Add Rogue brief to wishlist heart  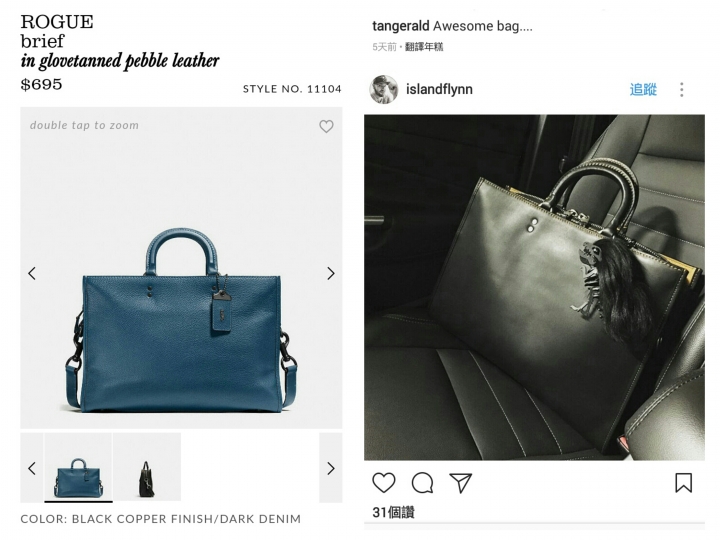click(x=326, y=126)
